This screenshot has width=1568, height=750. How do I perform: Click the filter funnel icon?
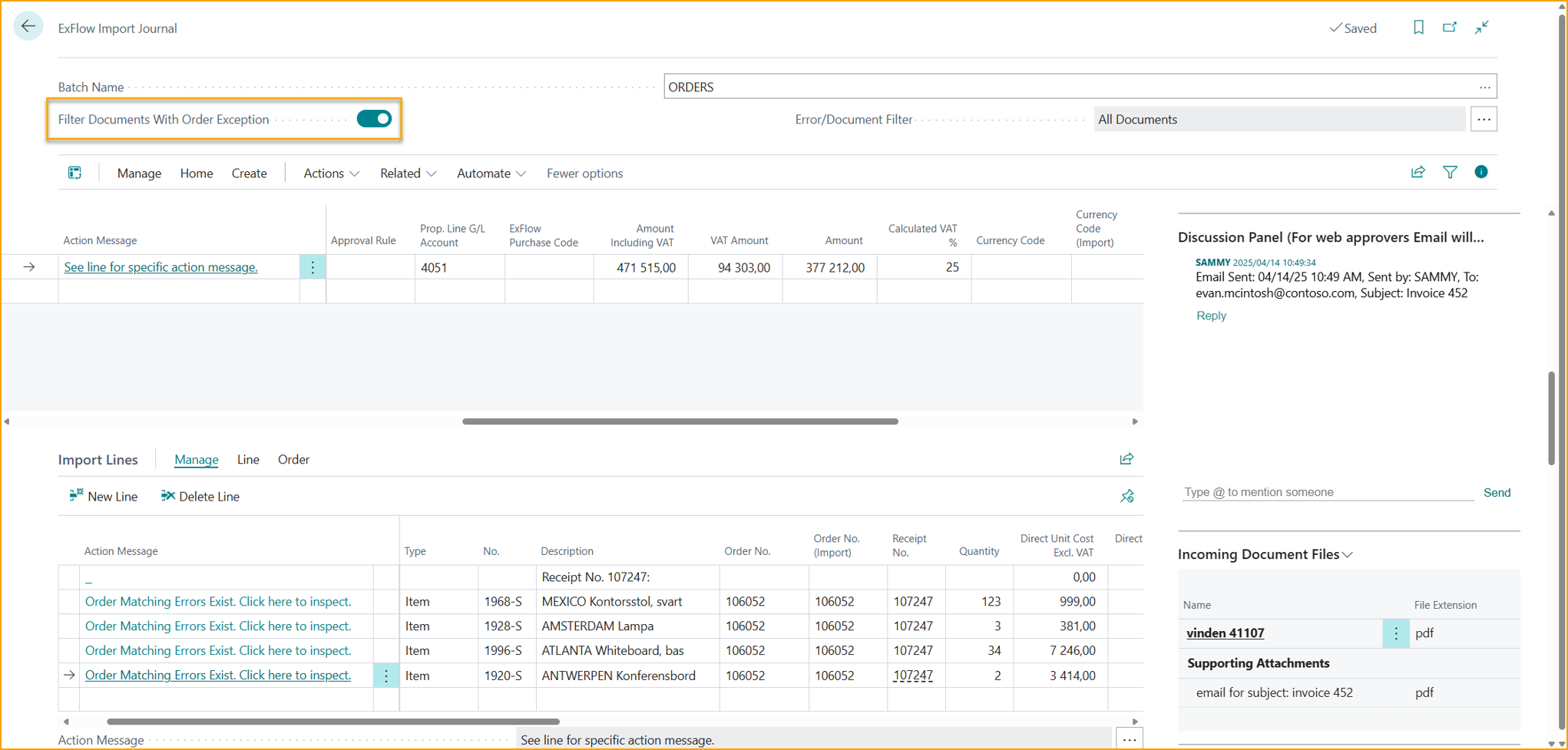(x=1449, y=173)
